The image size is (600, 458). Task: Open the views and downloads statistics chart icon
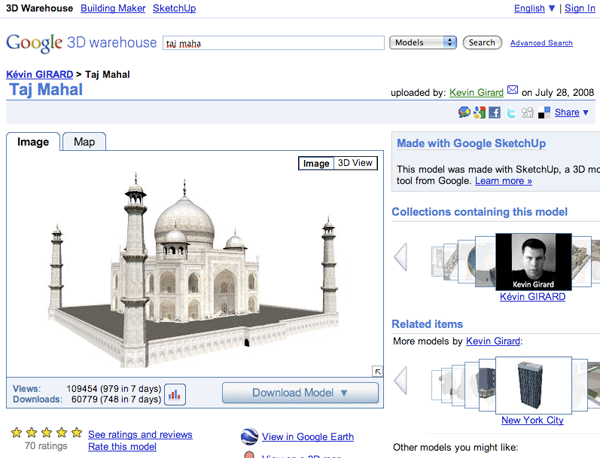[175, 394]
